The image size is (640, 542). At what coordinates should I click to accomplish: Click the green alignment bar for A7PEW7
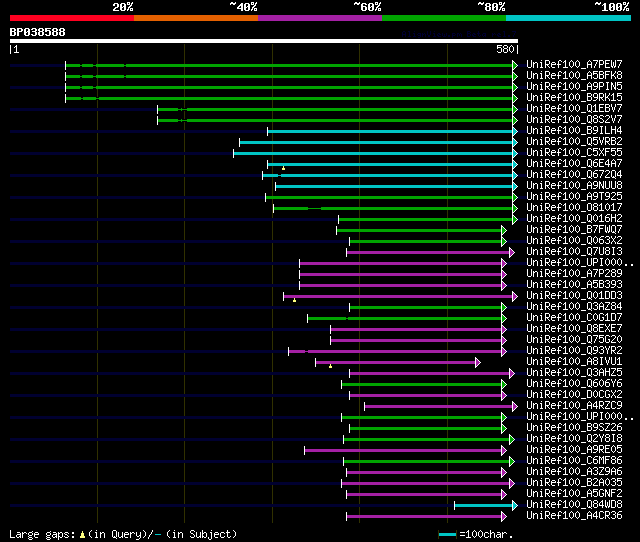click(289, 65)
